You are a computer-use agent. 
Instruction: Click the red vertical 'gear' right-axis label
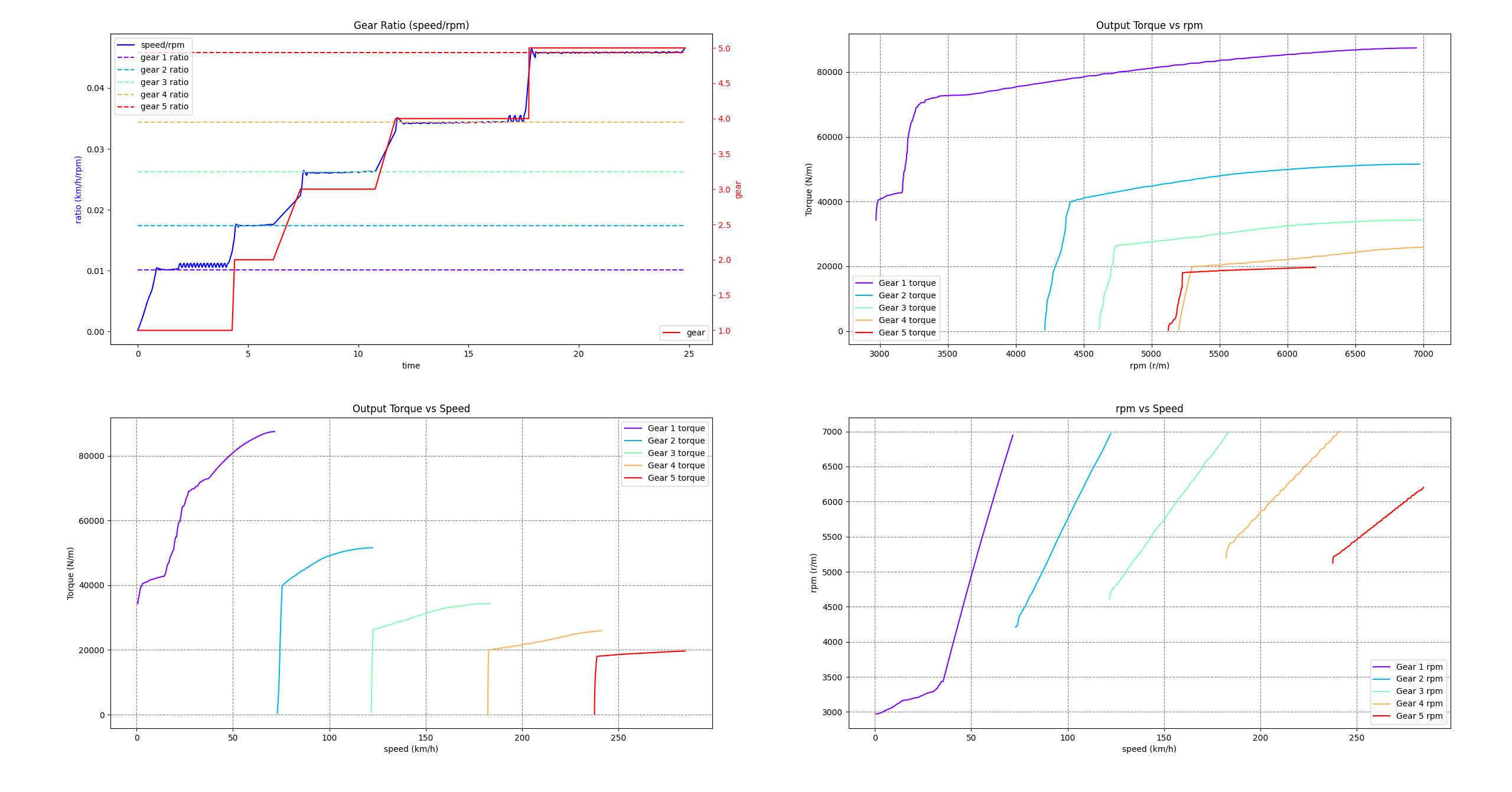[738, 190]
